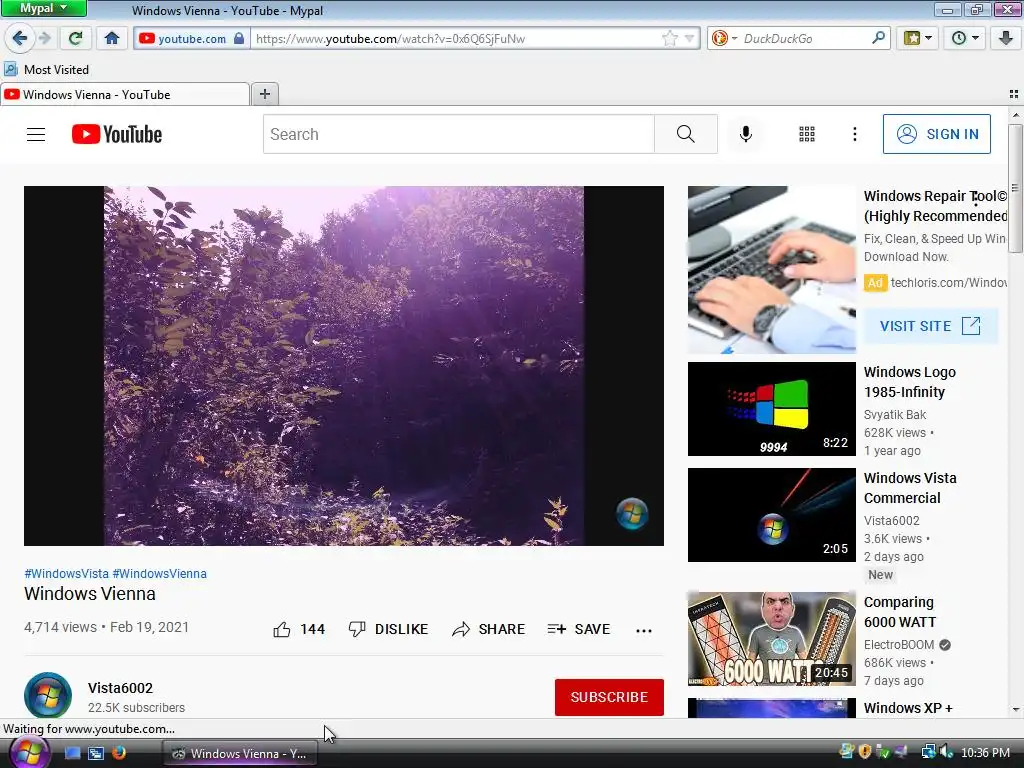1024x768 pixels.
Task: Open the bookmarks menu toolbar button
Action: (x=918, y=39)
